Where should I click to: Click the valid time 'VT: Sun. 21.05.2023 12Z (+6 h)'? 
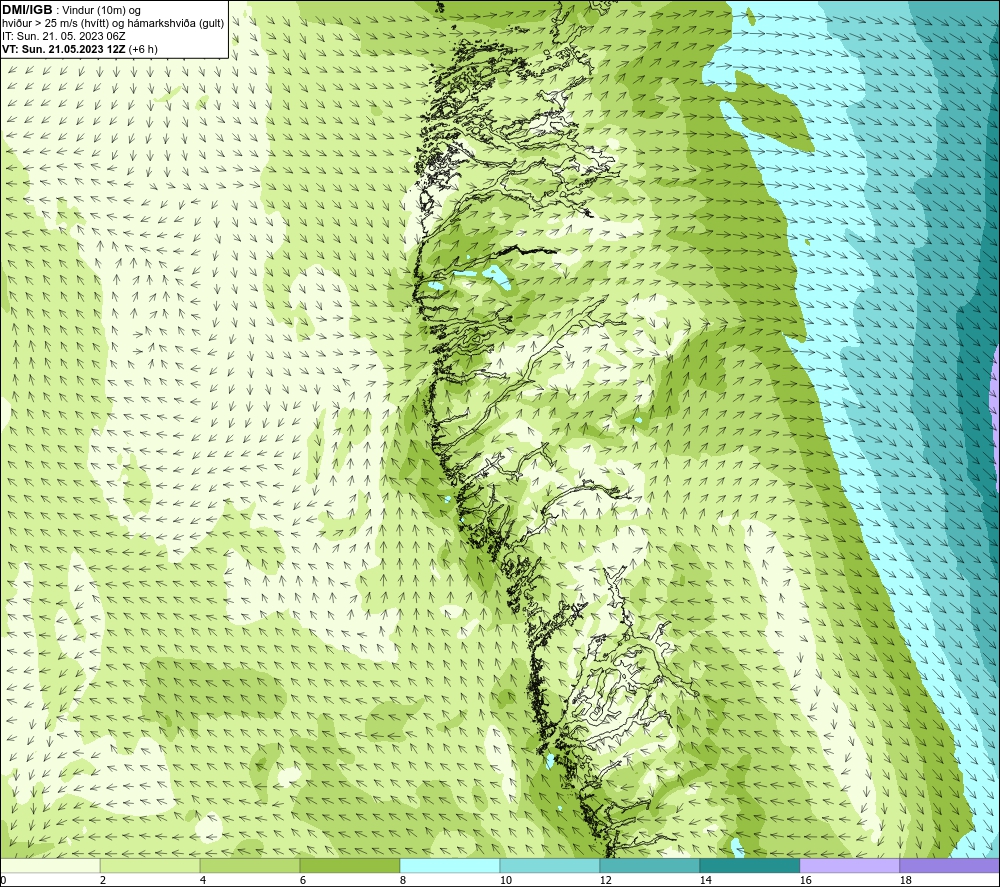80,49
